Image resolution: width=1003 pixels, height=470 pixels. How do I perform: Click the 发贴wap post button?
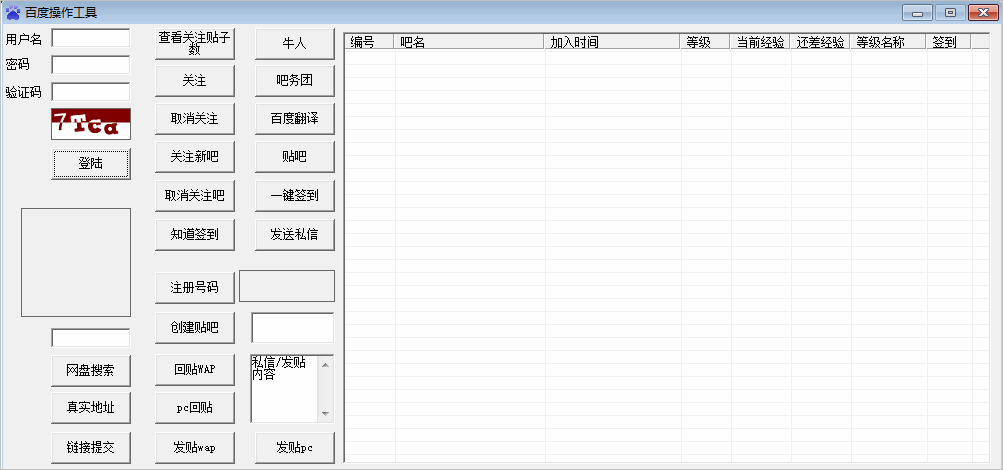[x=195, y=448]
